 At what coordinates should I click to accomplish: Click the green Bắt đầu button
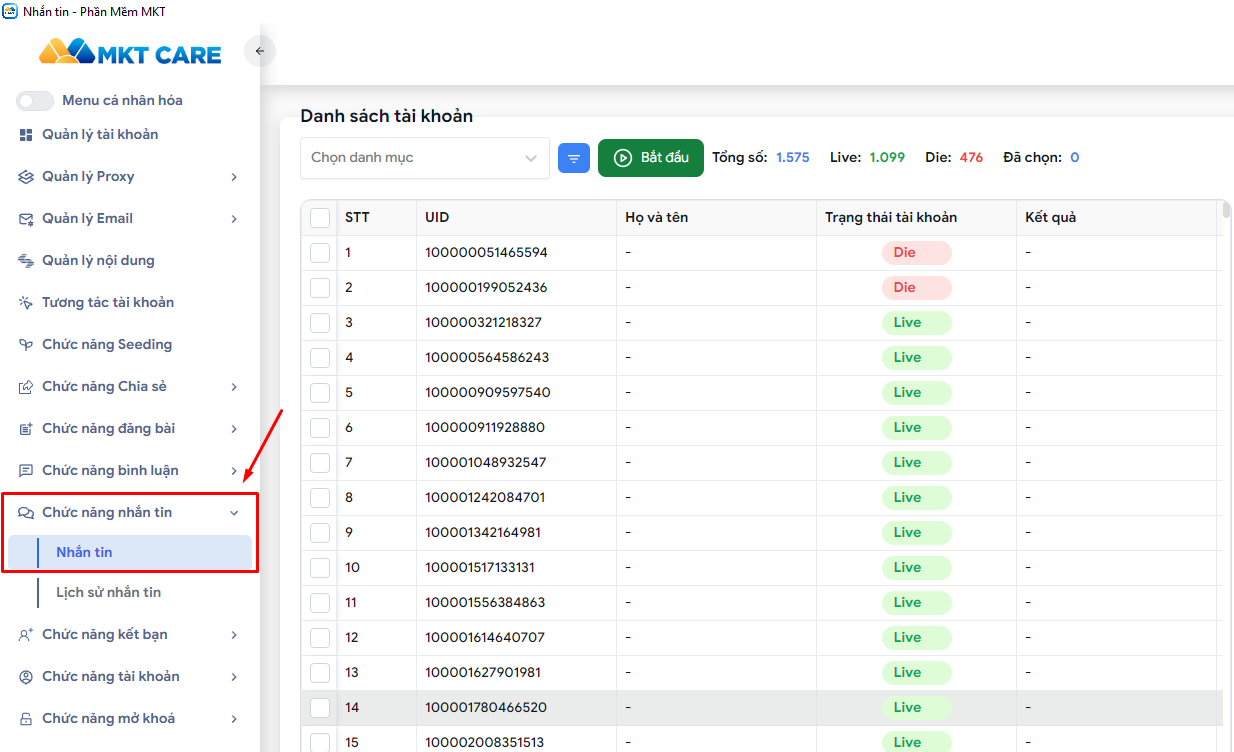(x=651, y=158)
